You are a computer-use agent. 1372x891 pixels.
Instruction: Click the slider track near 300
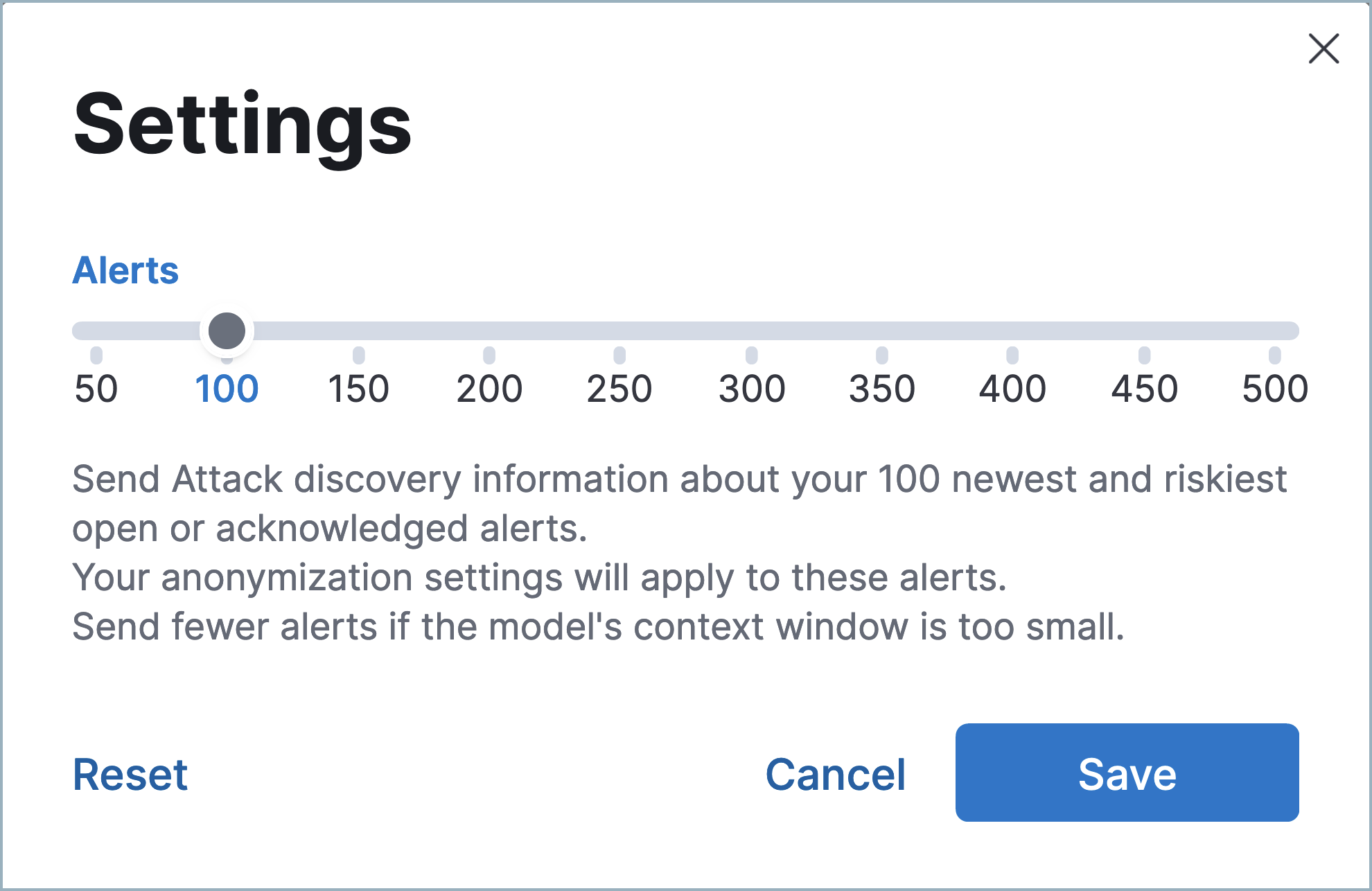click(751, 330)
